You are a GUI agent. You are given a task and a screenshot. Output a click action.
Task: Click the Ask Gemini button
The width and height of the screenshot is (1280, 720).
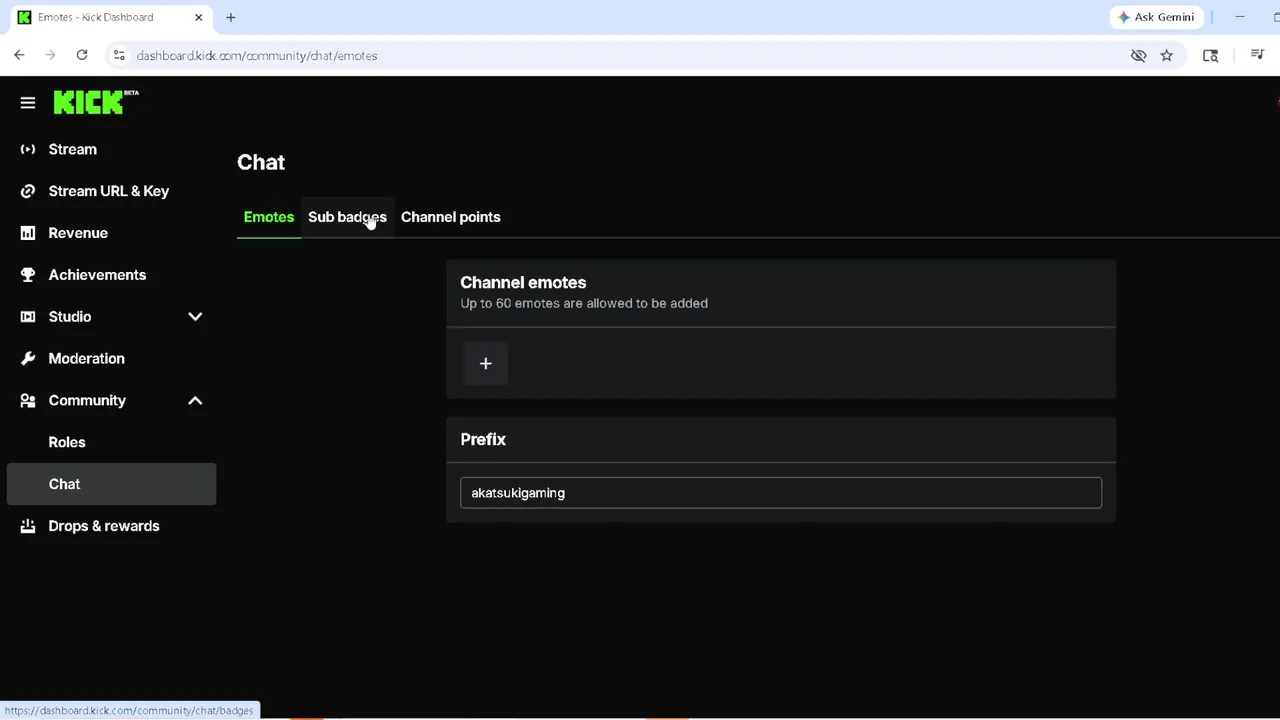1156,17
